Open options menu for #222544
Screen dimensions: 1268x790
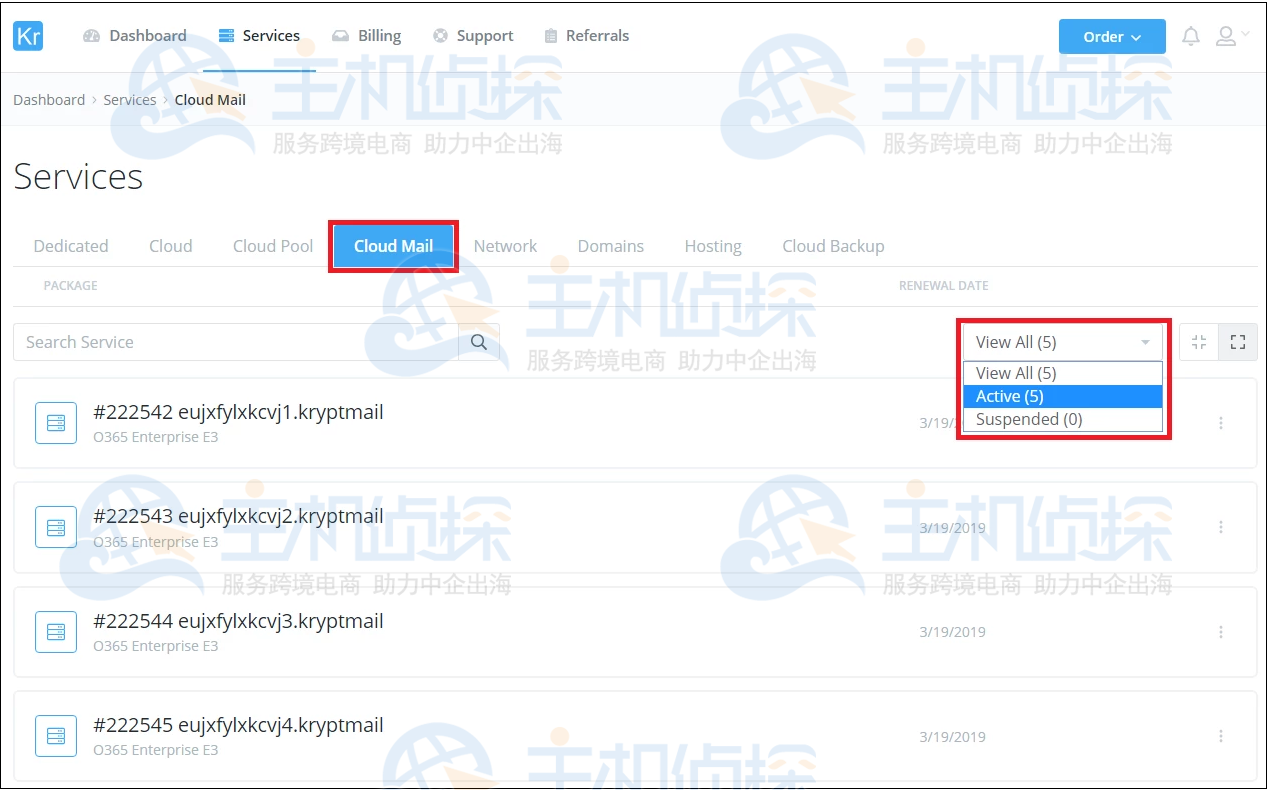coord(1221,632)
